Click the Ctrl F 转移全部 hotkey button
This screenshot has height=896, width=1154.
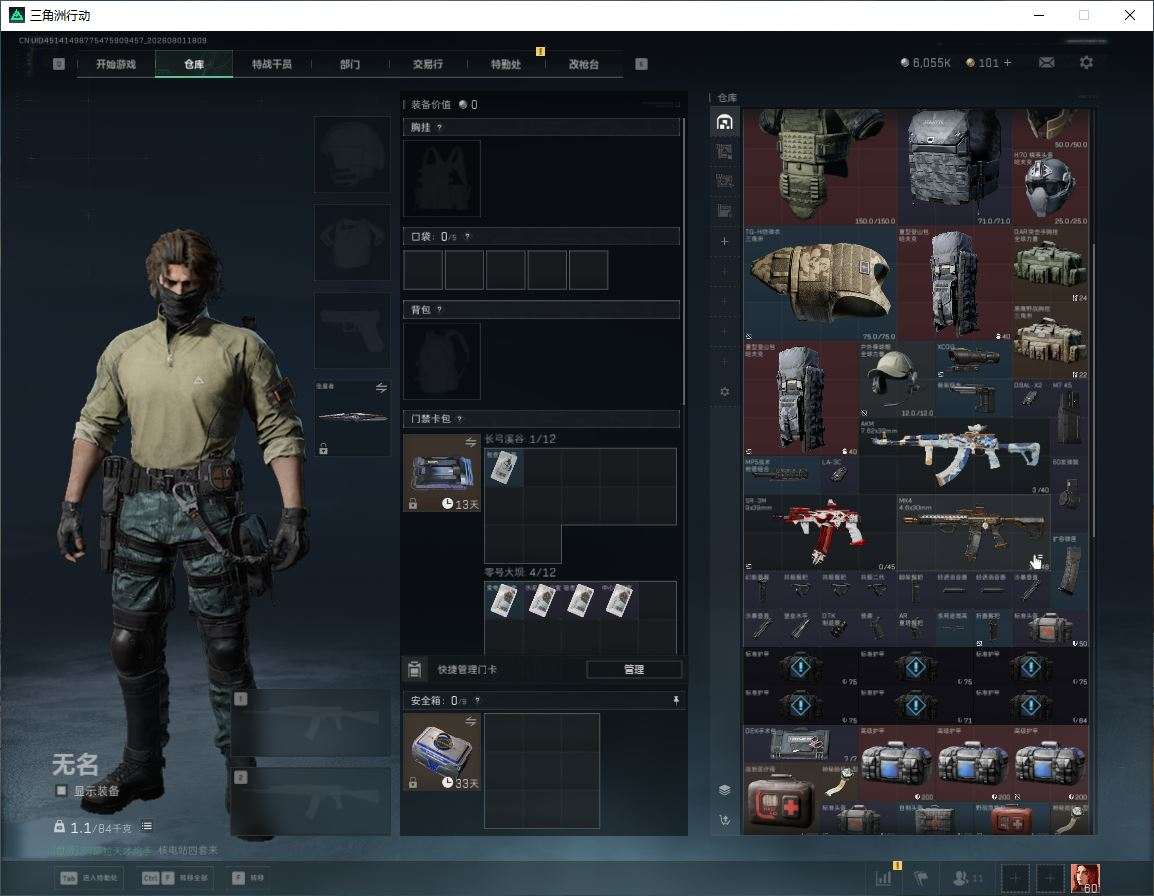(175, 878)
